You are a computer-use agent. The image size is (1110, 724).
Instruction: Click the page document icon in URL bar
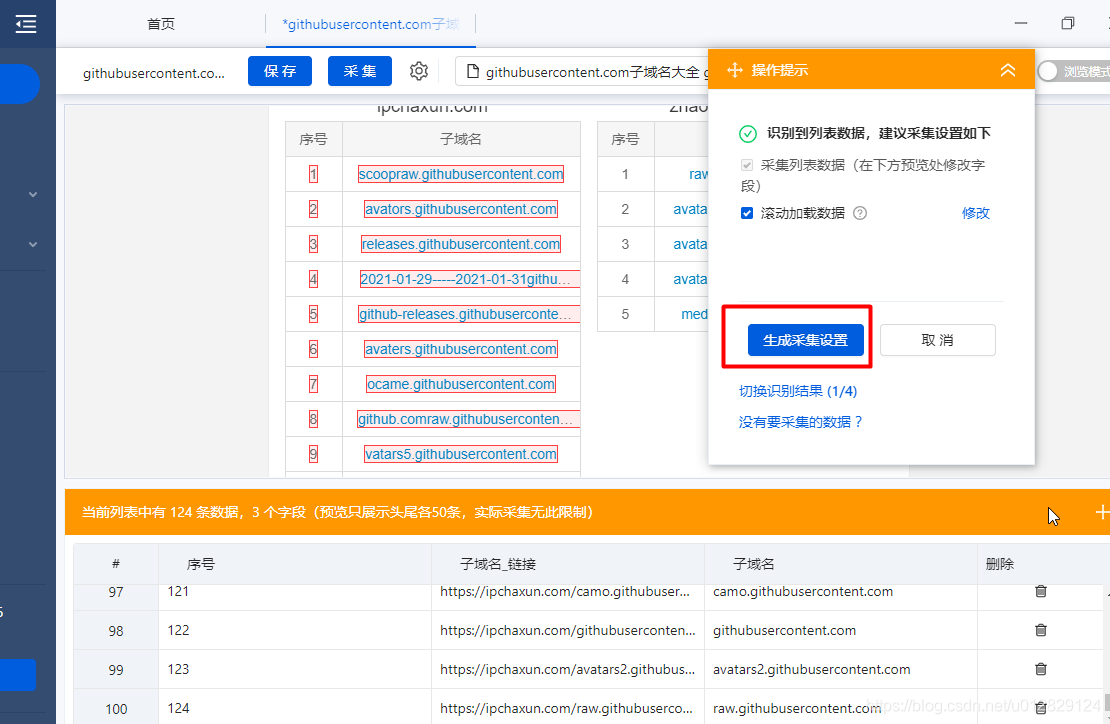473,71
